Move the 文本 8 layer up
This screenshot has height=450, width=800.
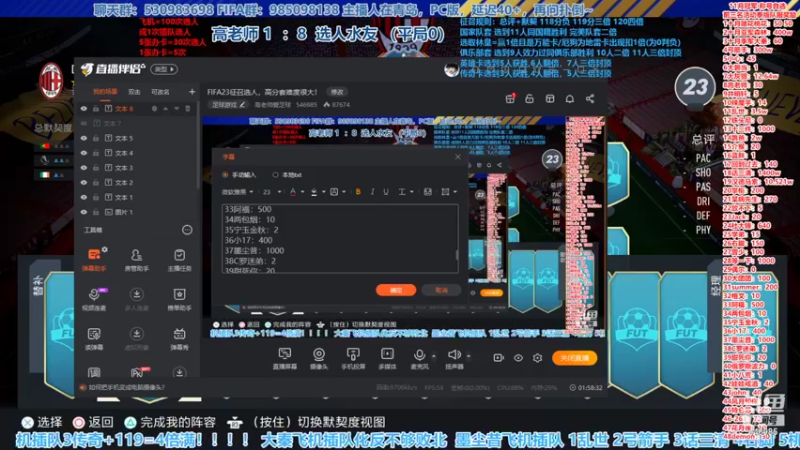(165, 109)
